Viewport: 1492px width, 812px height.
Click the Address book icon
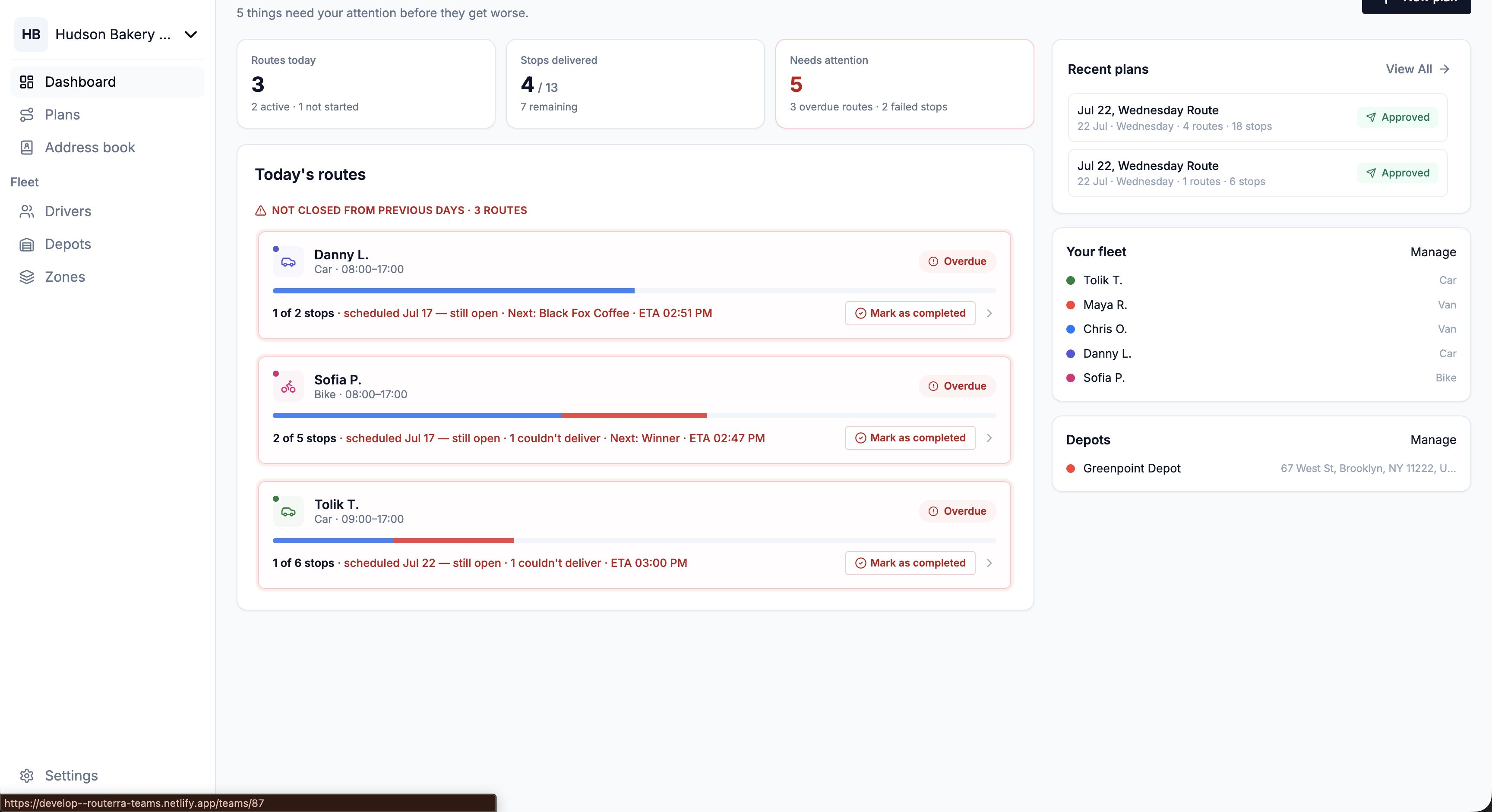click(27, 148)
